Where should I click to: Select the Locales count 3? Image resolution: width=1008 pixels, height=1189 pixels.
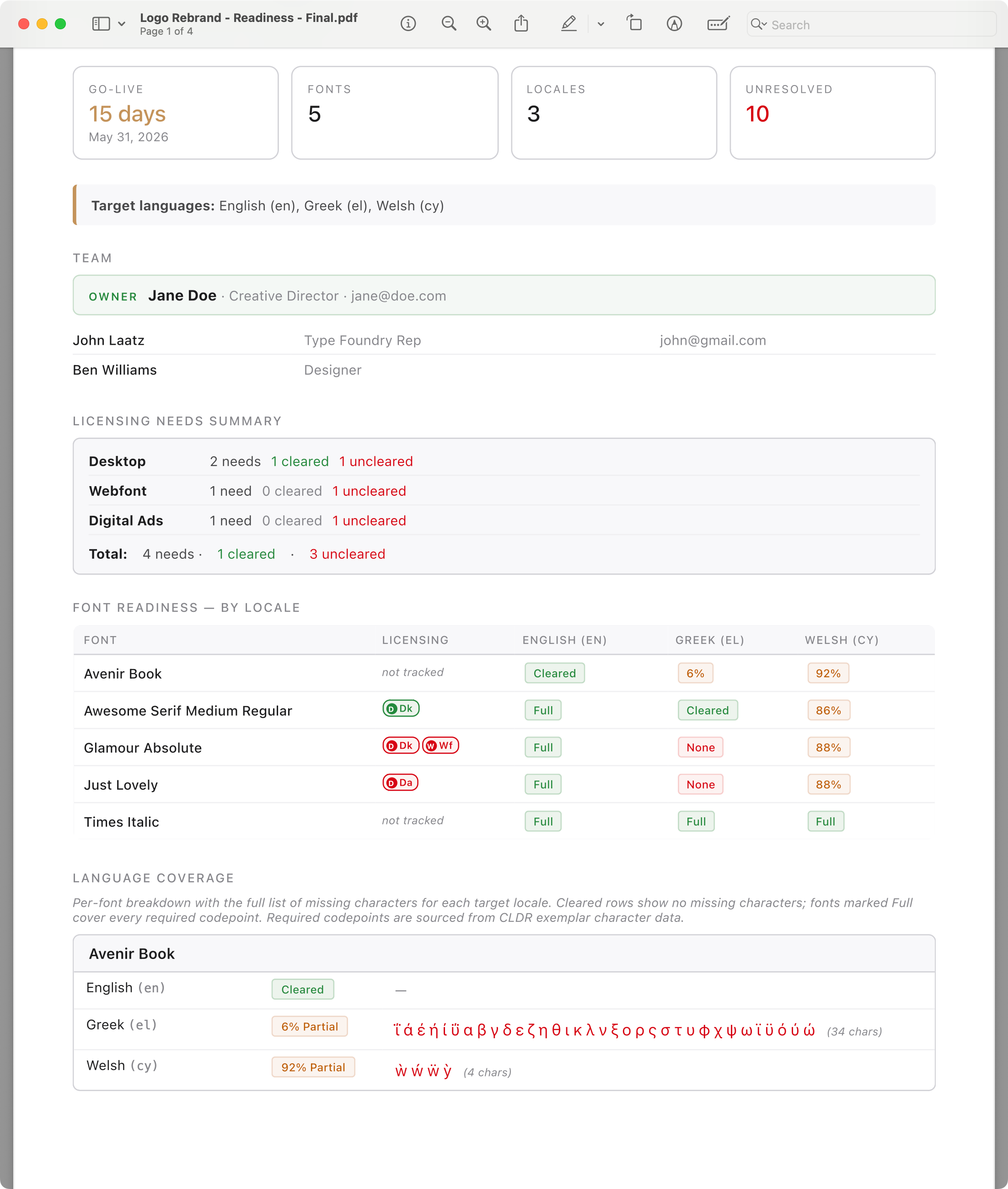tap(534, 114)
